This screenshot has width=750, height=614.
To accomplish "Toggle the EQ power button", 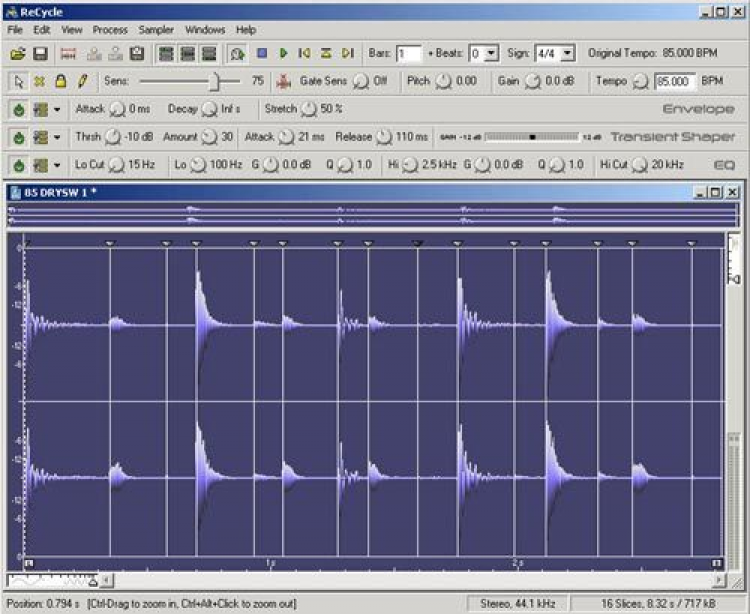I will click(19, 163).
